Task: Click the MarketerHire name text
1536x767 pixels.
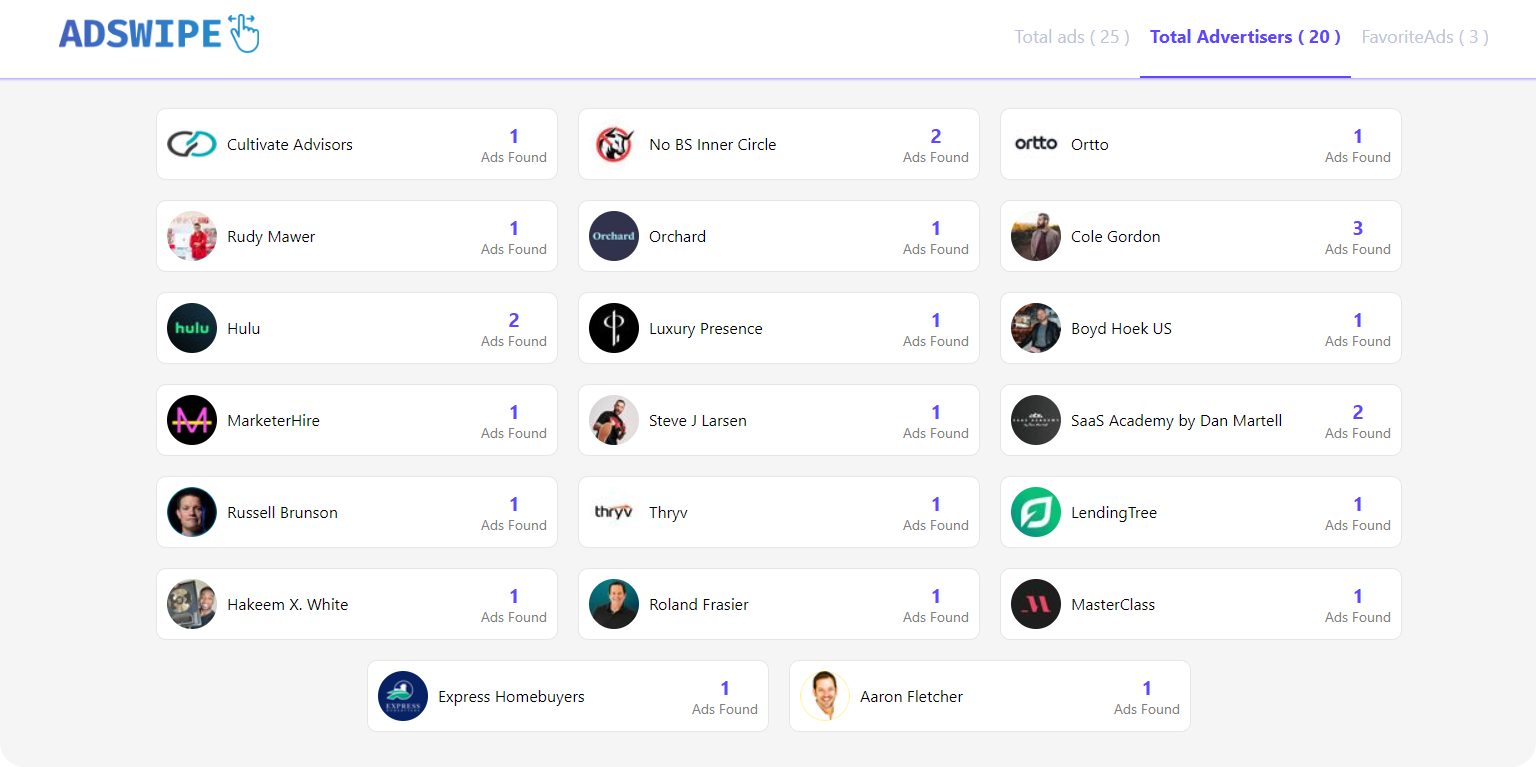Action: [273, 421]
